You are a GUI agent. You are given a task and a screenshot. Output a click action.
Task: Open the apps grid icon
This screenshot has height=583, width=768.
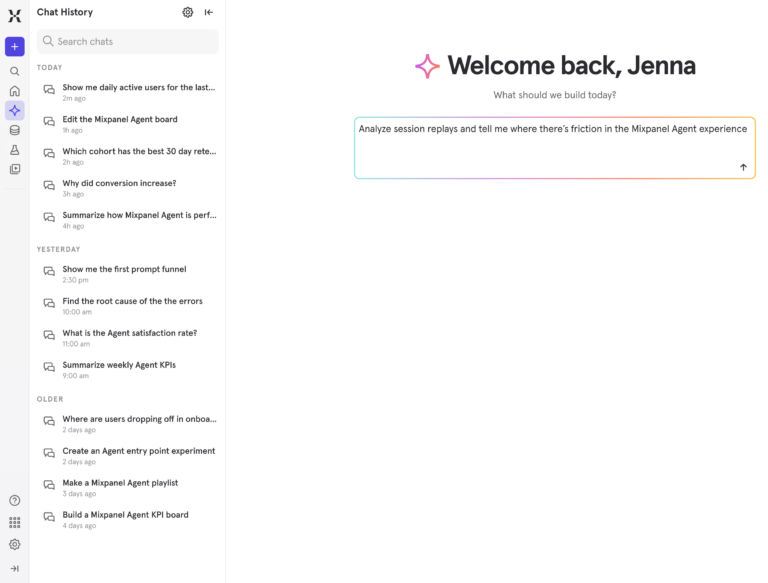click(15, 522)
